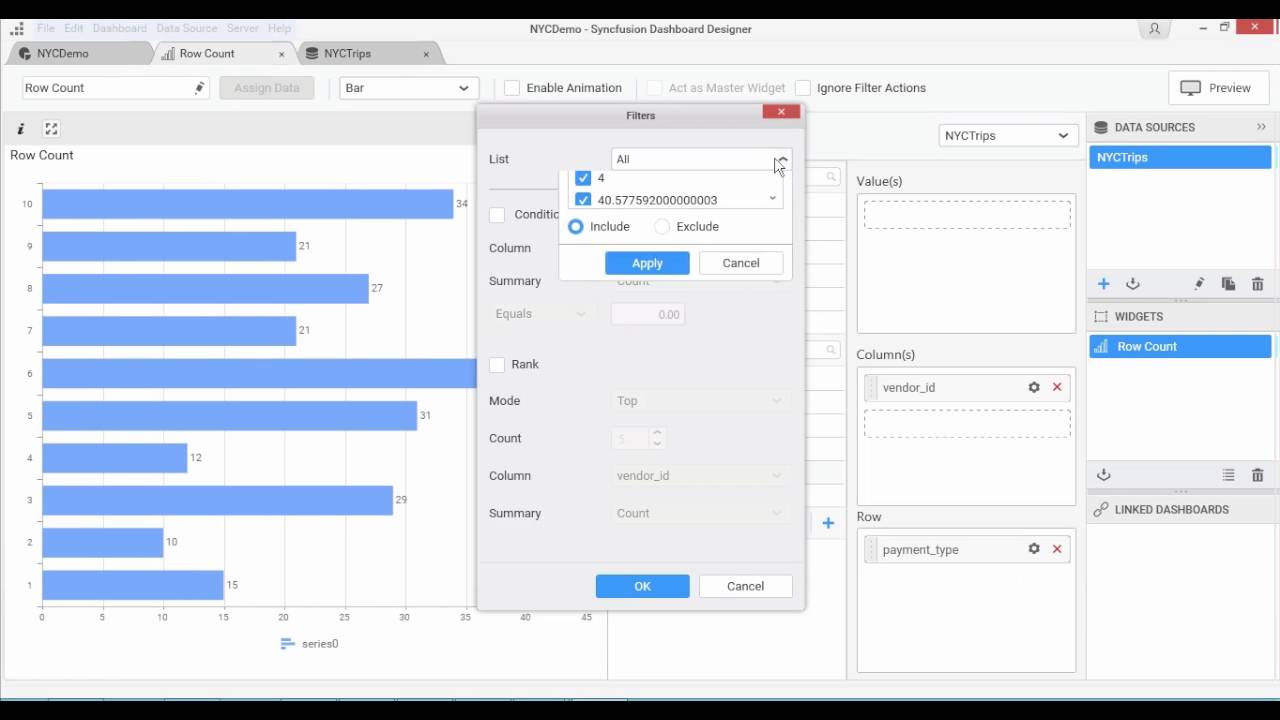Close the NYCTrips tab
Screen dimensions: 1280x720
click(426, 54)
